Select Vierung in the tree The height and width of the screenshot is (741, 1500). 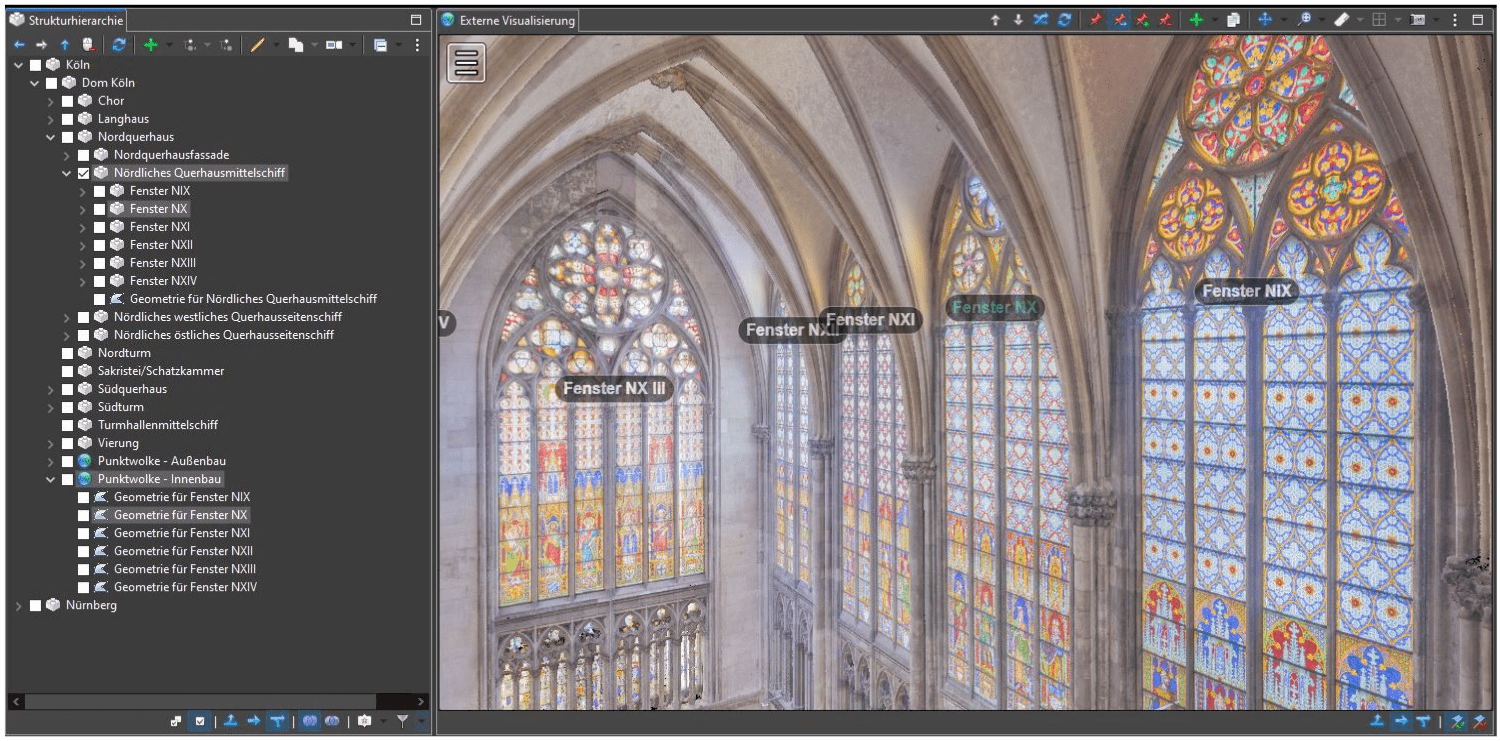(118, 443)
